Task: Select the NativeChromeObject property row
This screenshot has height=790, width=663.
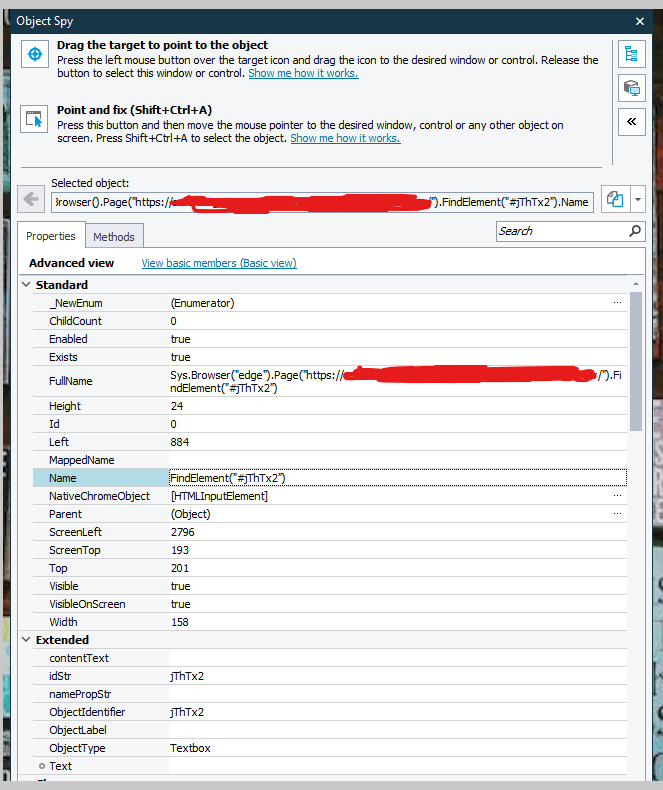Action: (99, 496)
